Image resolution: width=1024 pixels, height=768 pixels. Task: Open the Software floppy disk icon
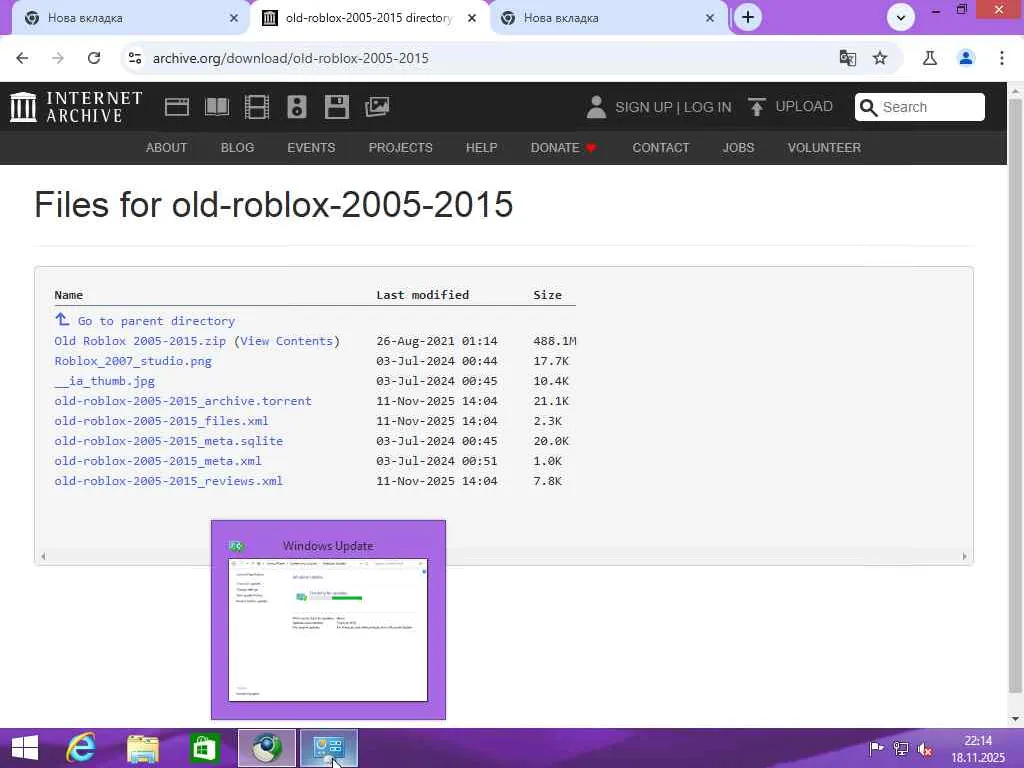point(337,107)
